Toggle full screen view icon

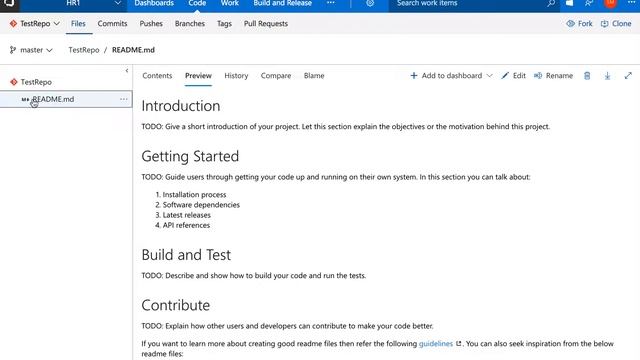[x=628, y=76]
